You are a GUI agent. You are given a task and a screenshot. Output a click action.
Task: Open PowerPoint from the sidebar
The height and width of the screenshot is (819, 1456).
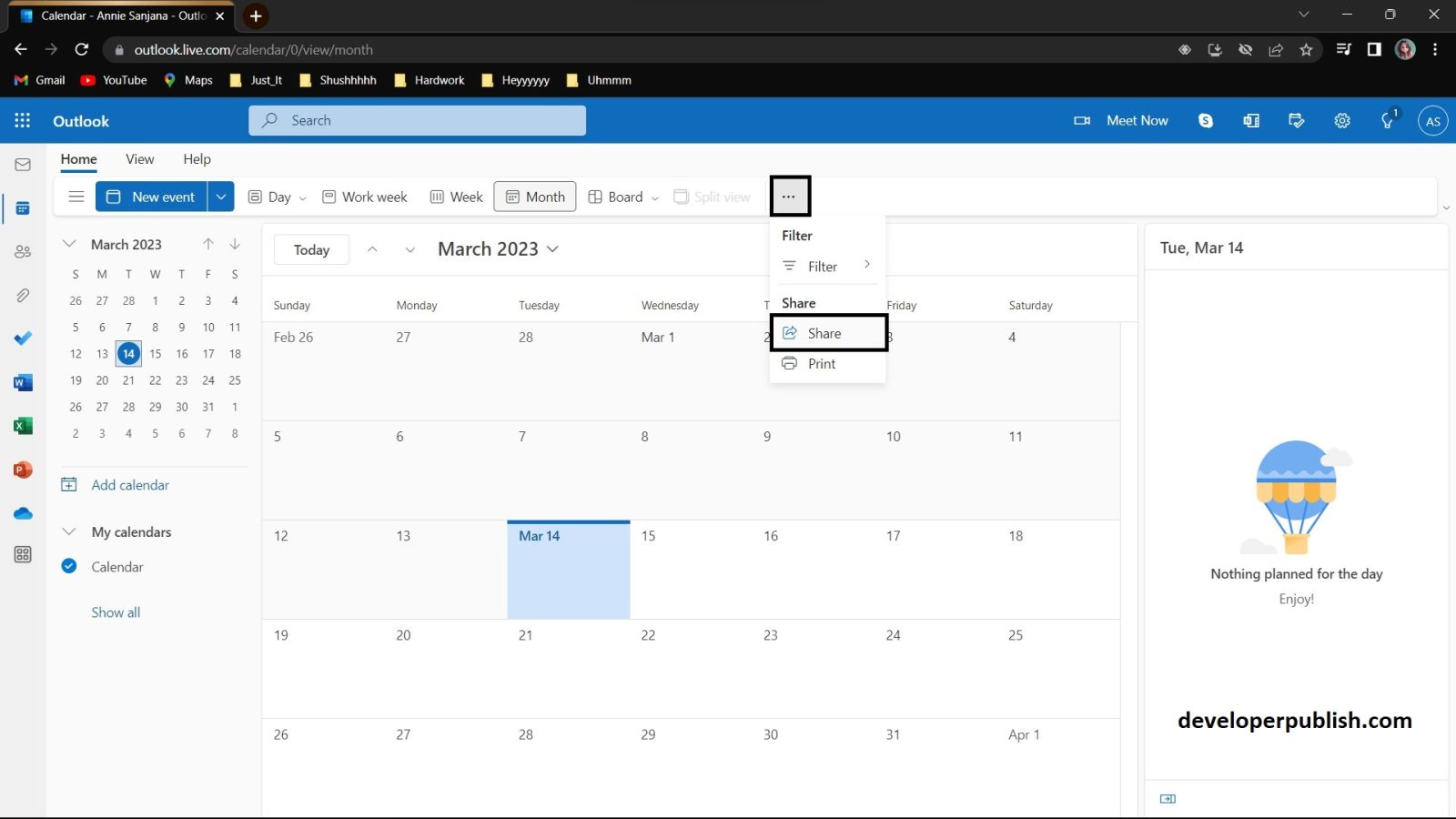23,469
